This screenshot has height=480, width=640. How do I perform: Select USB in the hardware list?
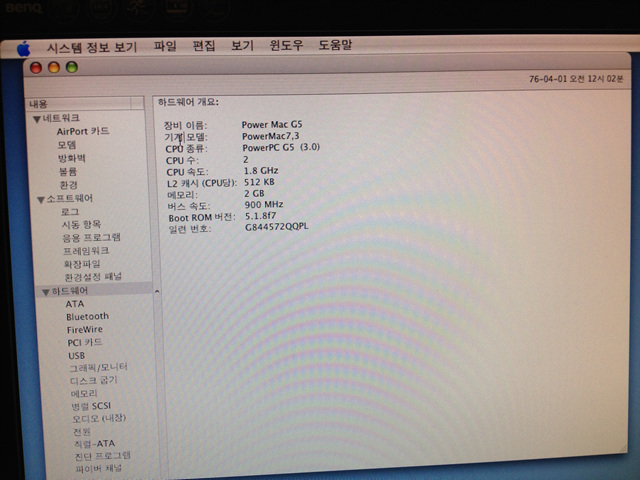(x=77, y=355)
